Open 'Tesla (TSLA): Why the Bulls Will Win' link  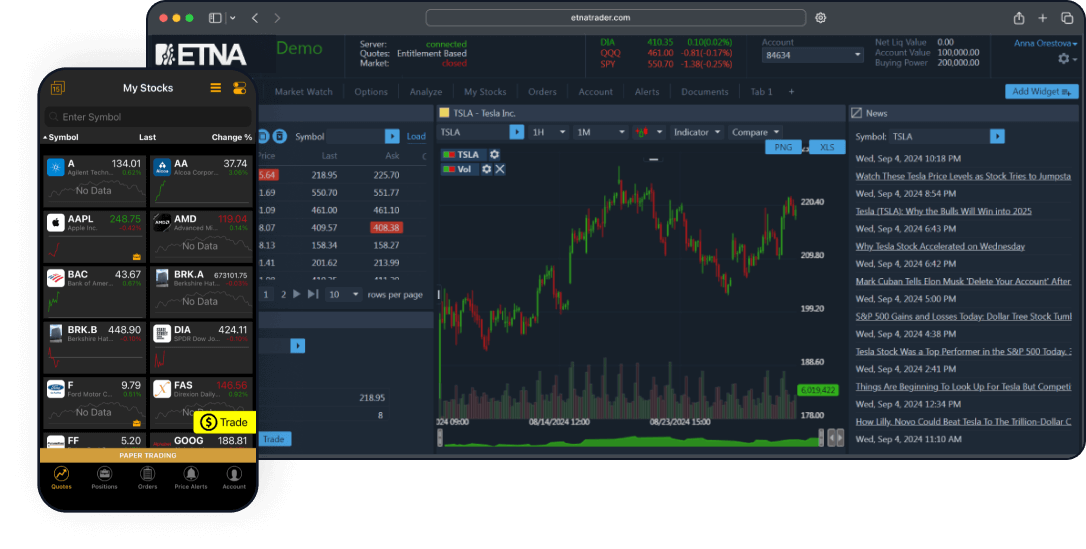coord(943,211)
